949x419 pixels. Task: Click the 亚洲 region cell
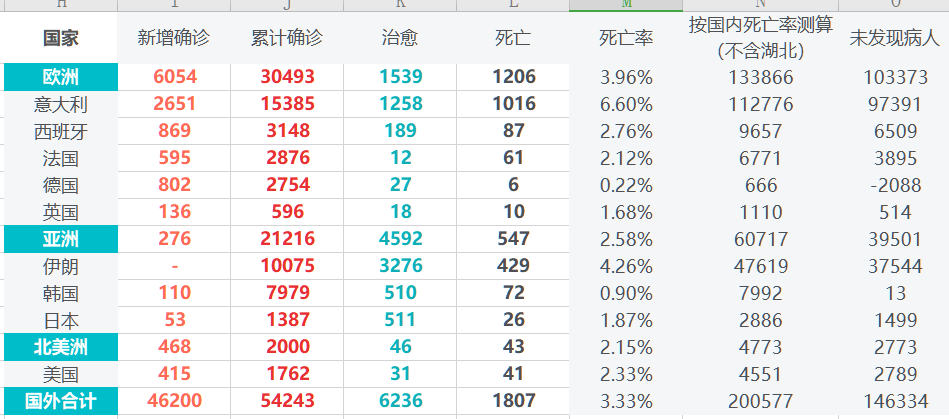(61, 239)
